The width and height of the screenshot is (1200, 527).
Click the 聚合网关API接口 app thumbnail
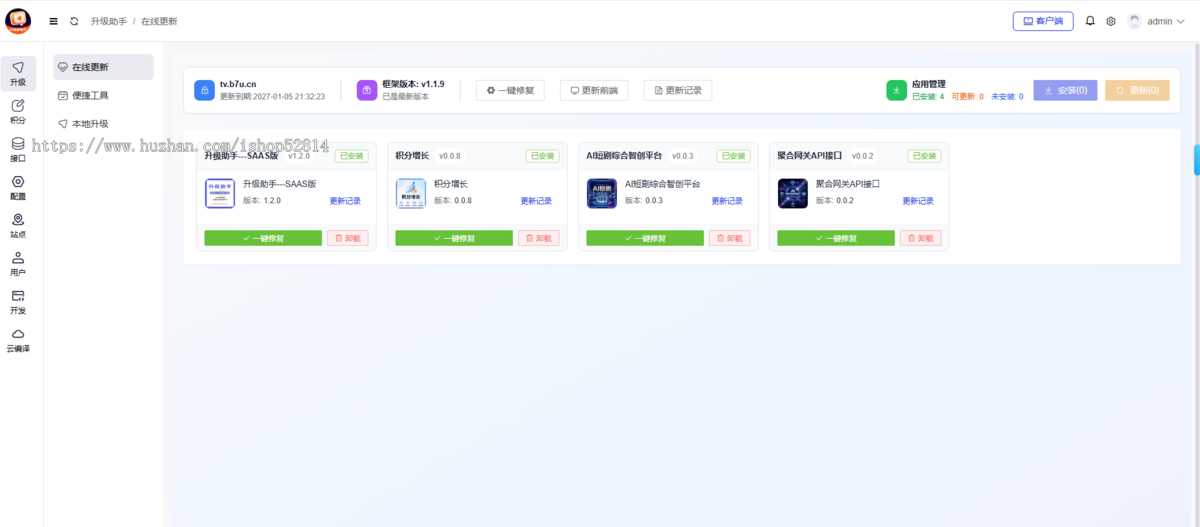coord(793,193)
